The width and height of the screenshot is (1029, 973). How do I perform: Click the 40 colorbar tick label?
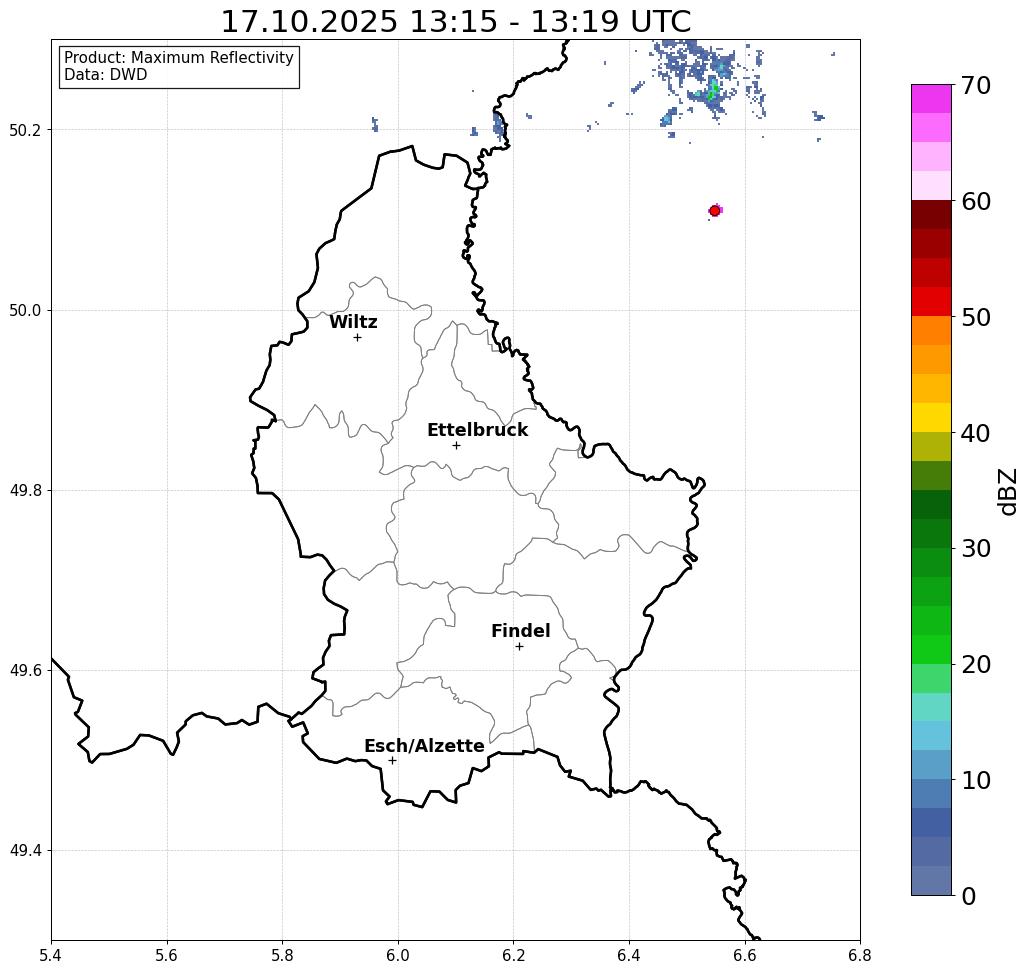pos(975,433)
